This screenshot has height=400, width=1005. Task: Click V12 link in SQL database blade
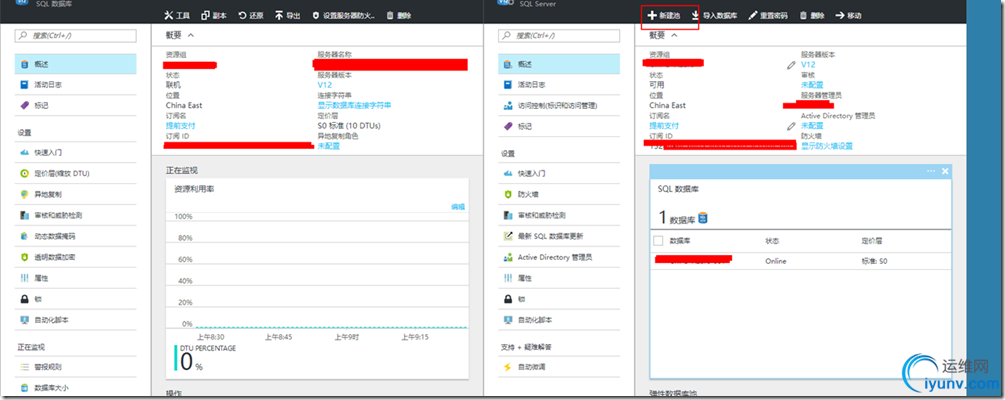(x=324, y=85)
